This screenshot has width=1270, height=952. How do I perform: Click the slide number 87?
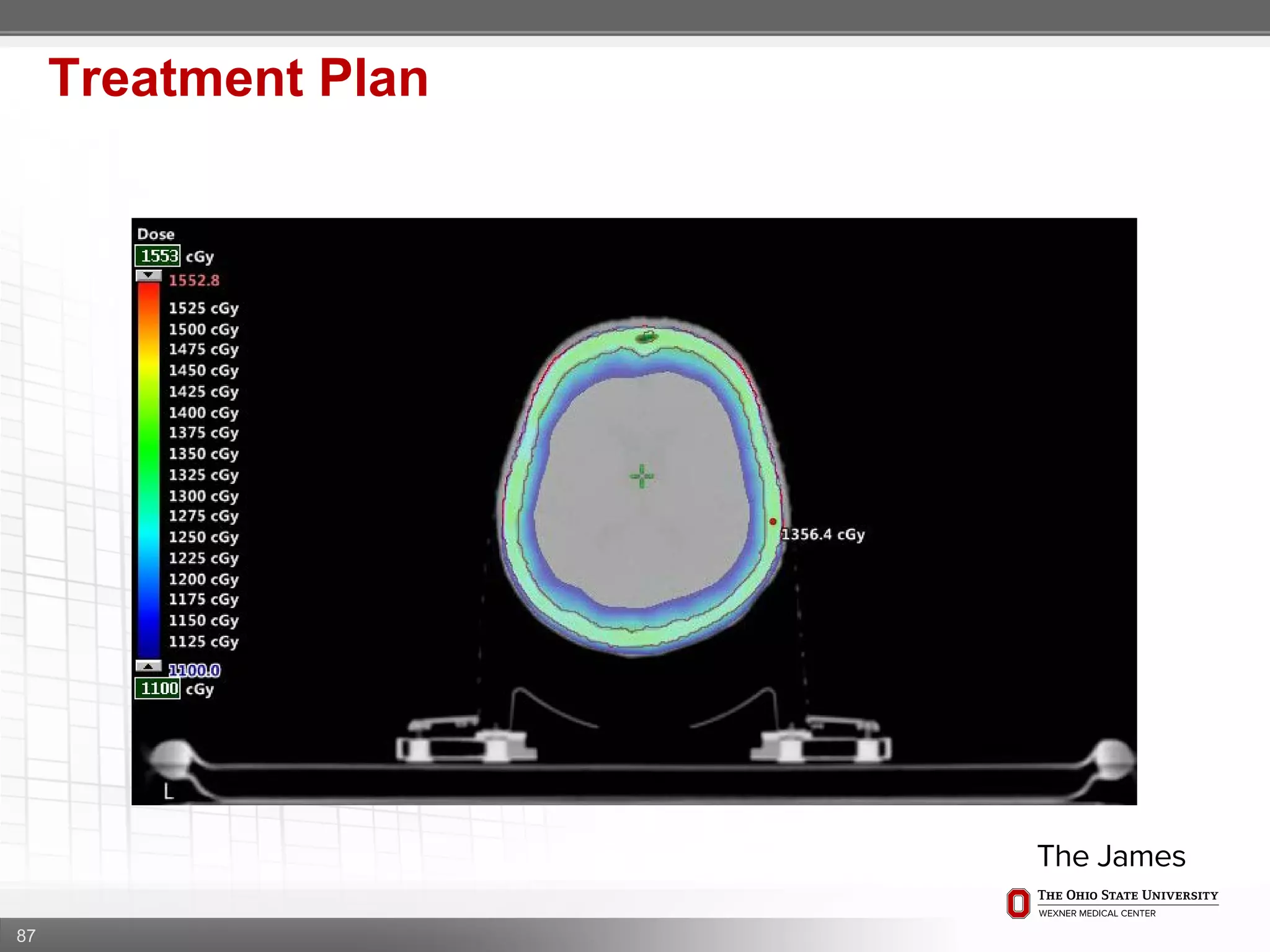click(x=26, y=936)
